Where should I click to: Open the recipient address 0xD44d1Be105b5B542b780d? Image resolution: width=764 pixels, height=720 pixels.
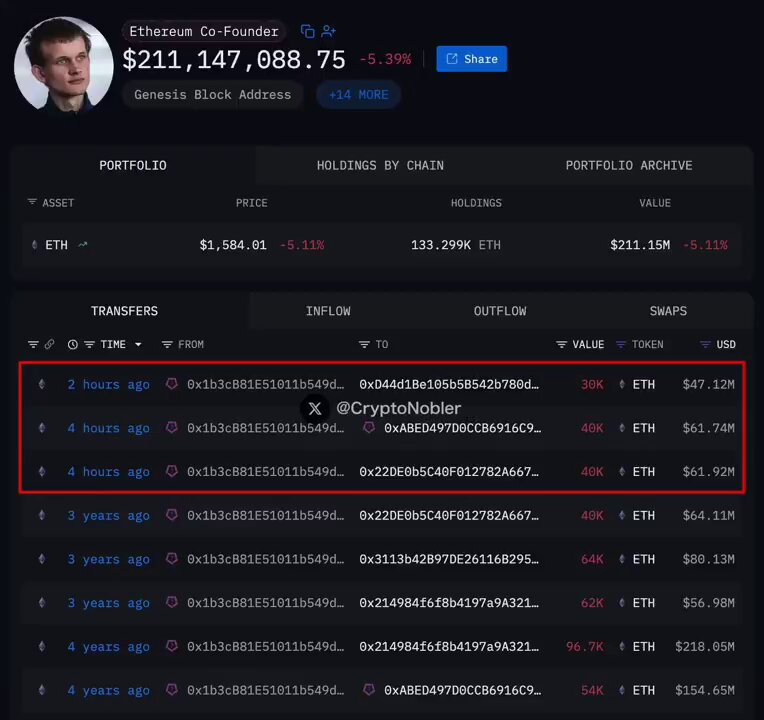449,384
